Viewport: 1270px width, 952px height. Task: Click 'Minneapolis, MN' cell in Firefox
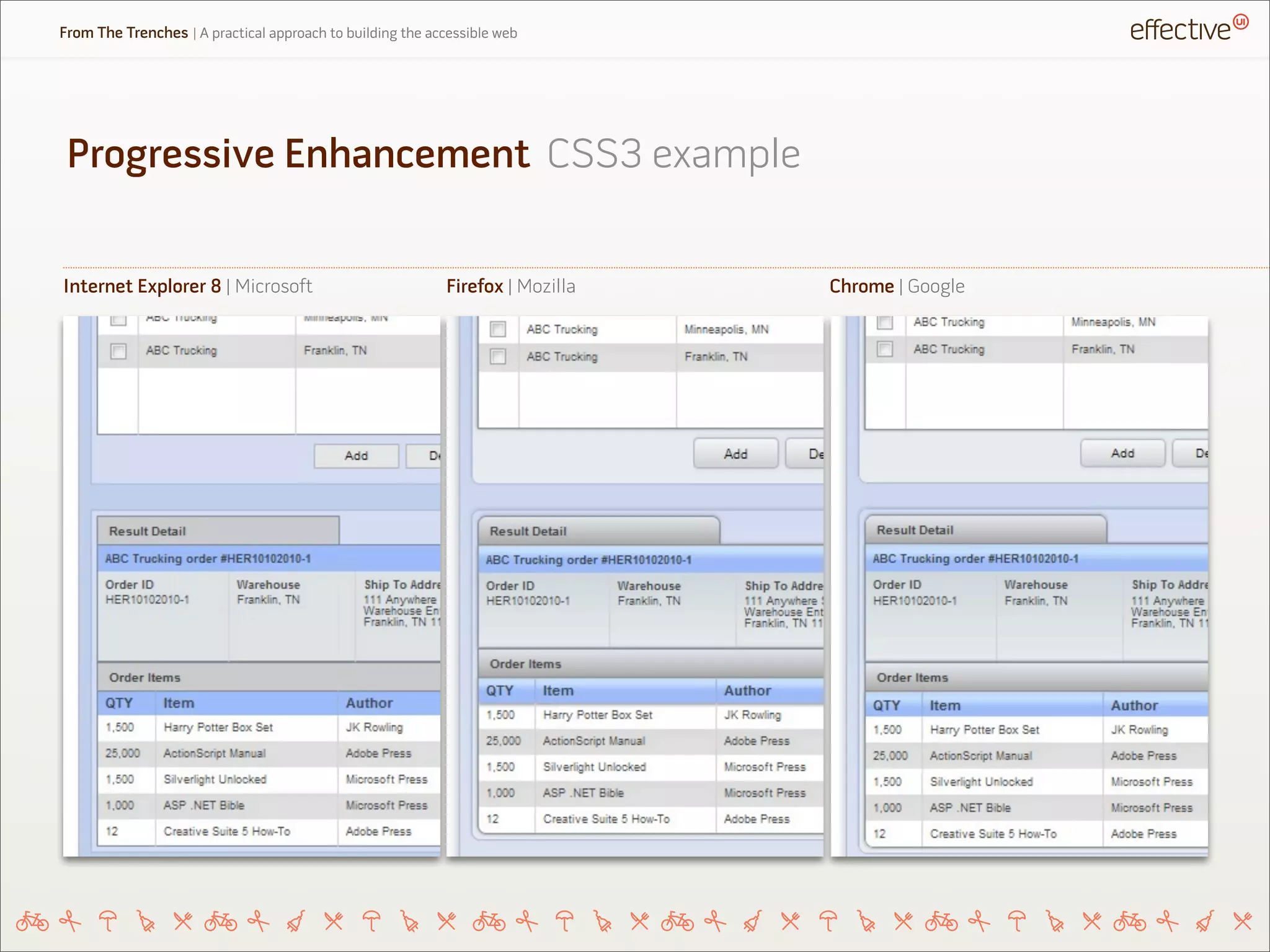pyautogui.click(x=726, y=329)
